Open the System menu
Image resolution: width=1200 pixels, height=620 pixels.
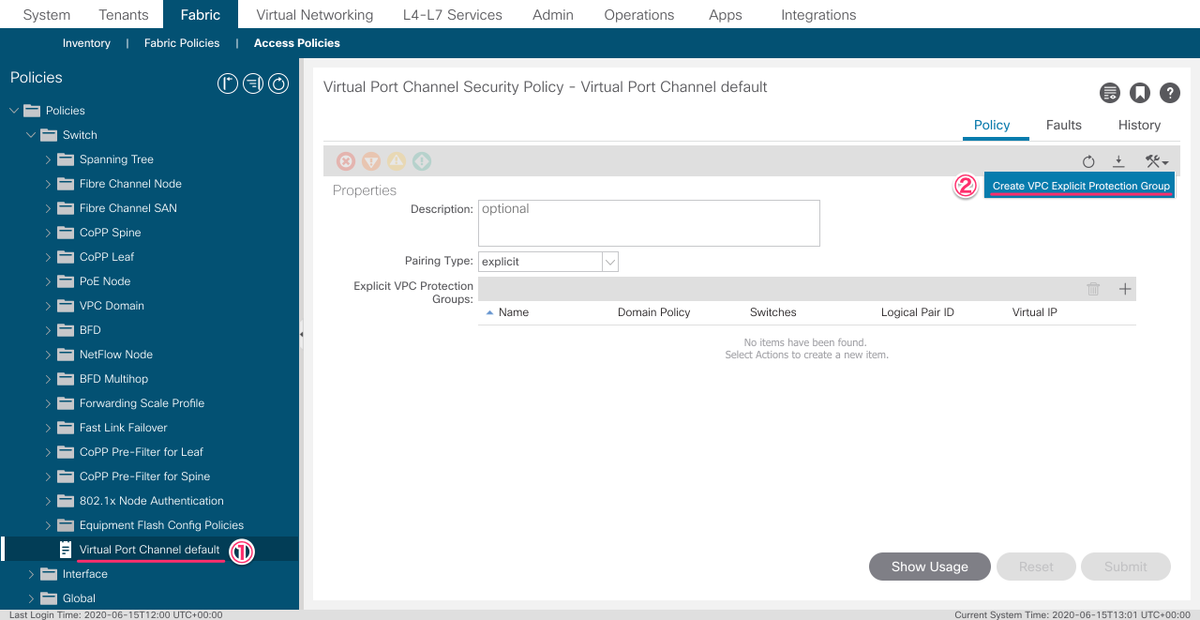point(47,15)
